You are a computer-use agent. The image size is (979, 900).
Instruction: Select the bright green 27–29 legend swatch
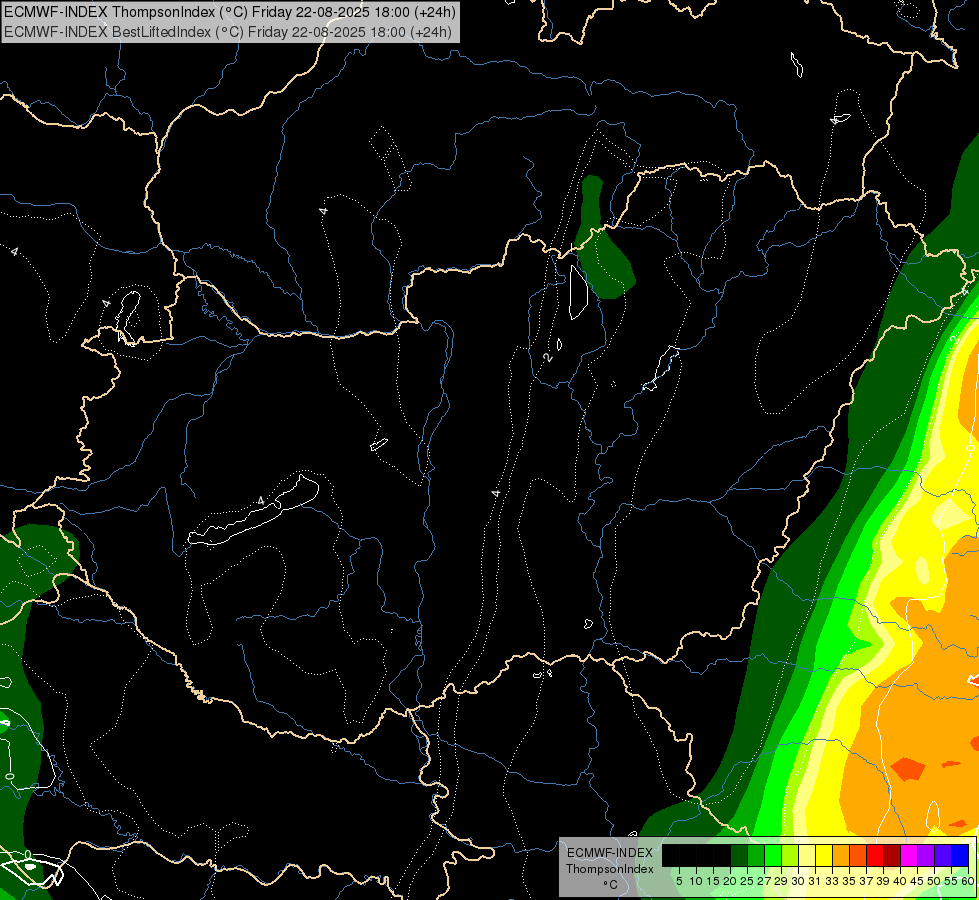773,855
